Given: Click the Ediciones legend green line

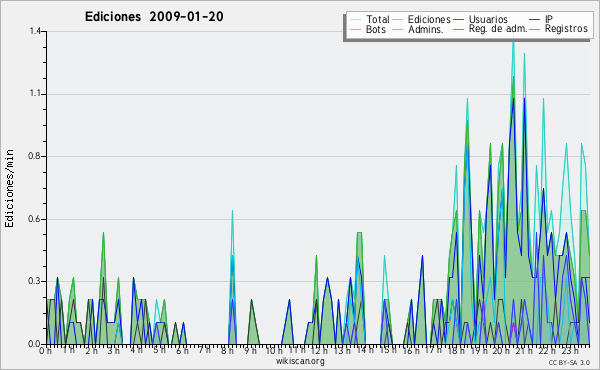Looking at the screenshot, I should (398, 20).
